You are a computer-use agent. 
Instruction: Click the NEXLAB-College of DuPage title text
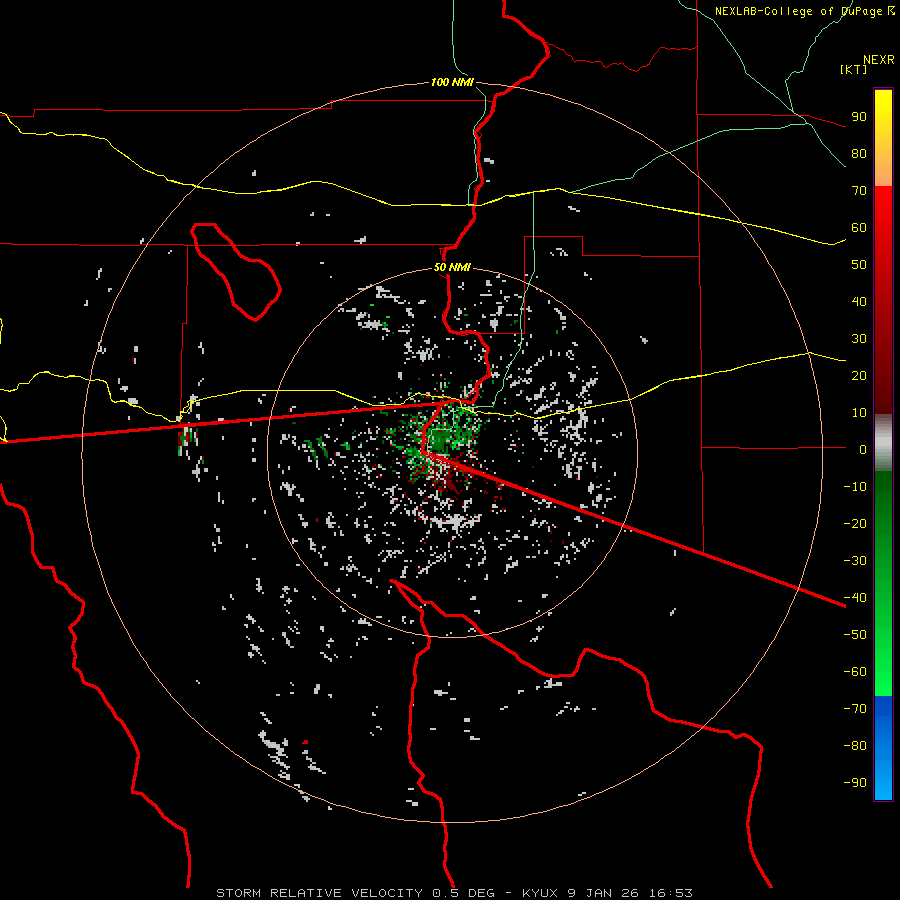tap(804, 11)
